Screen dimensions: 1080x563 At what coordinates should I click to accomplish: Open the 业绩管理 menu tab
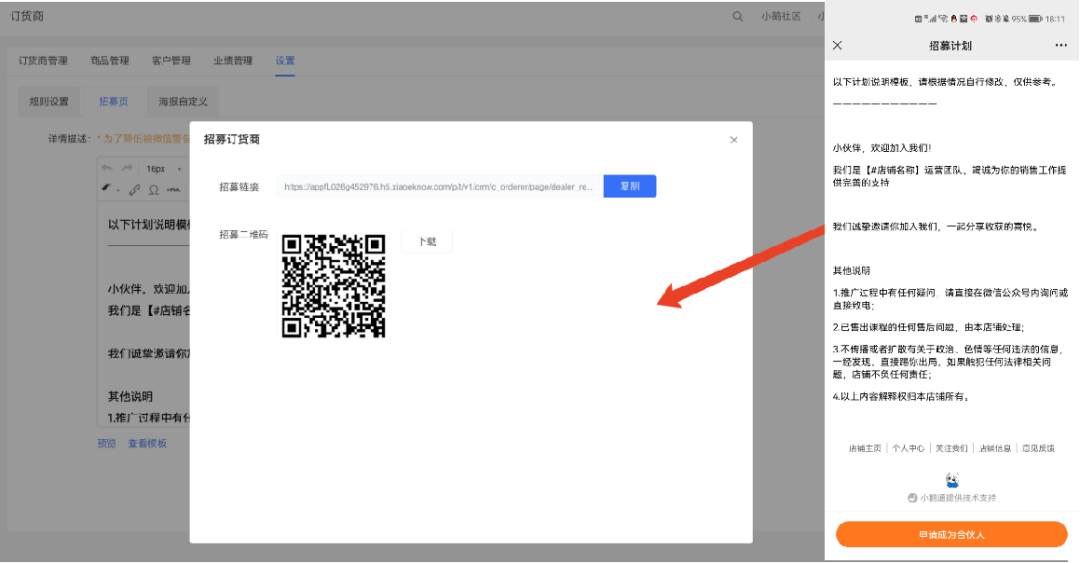(233, 61)
